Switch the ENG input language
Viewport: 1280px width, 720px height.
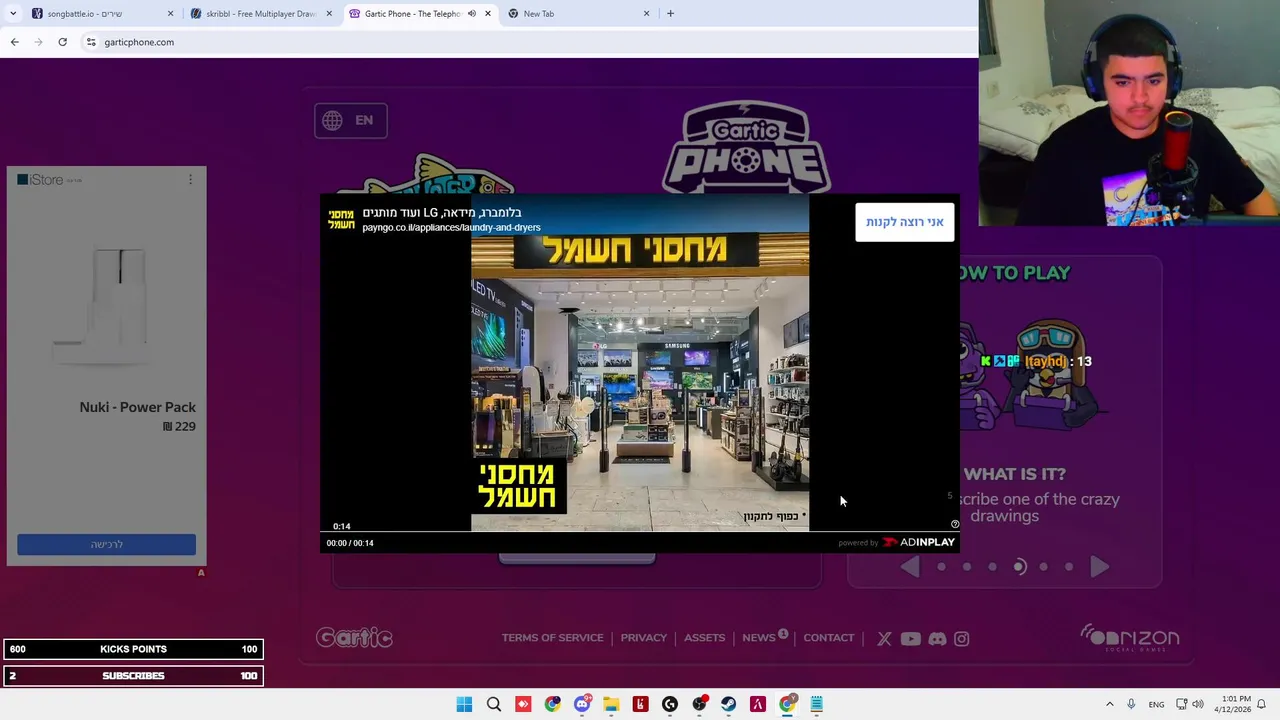(x=1156, y=704)
